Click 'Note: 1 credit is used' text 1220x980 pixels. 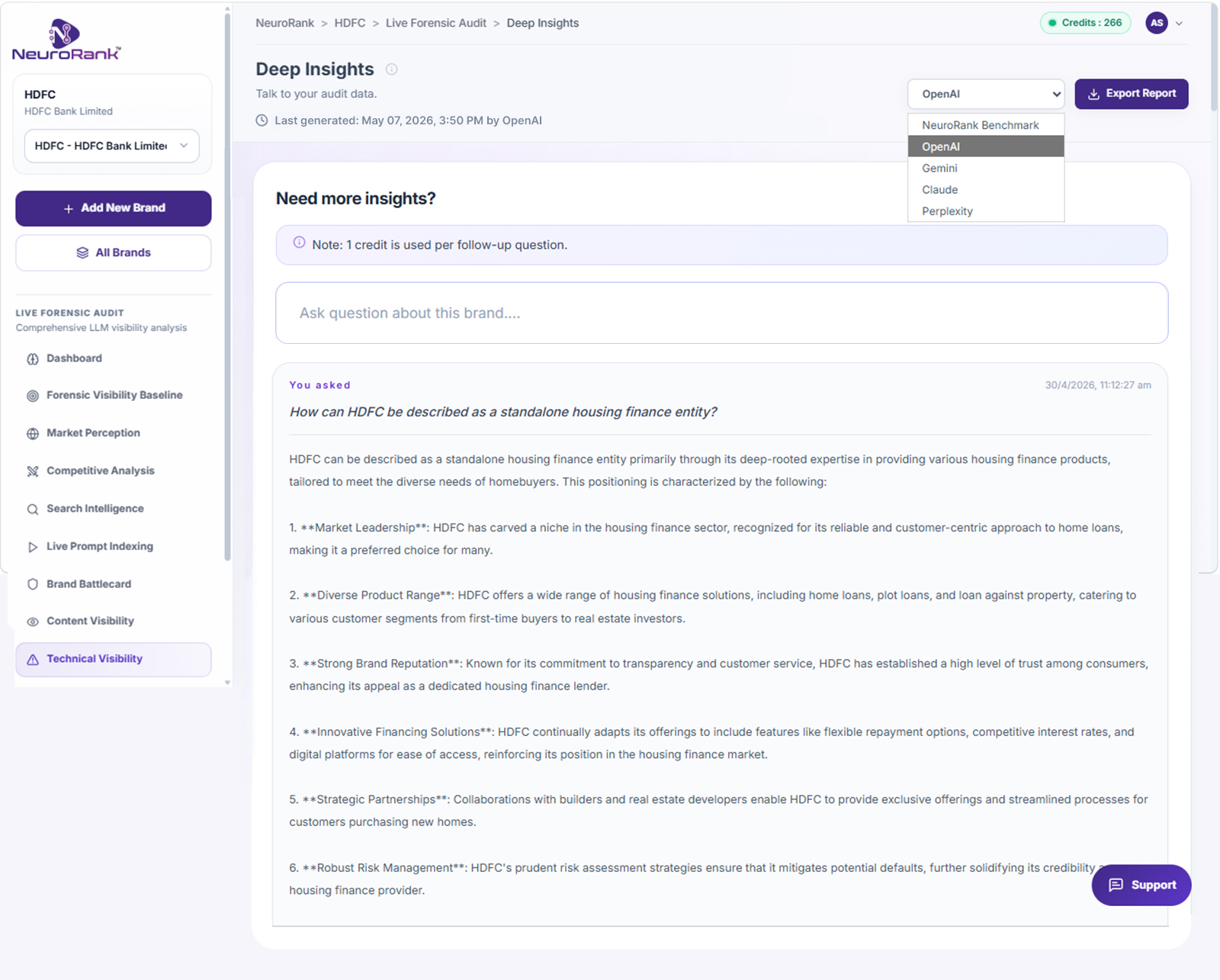[439, 245]
